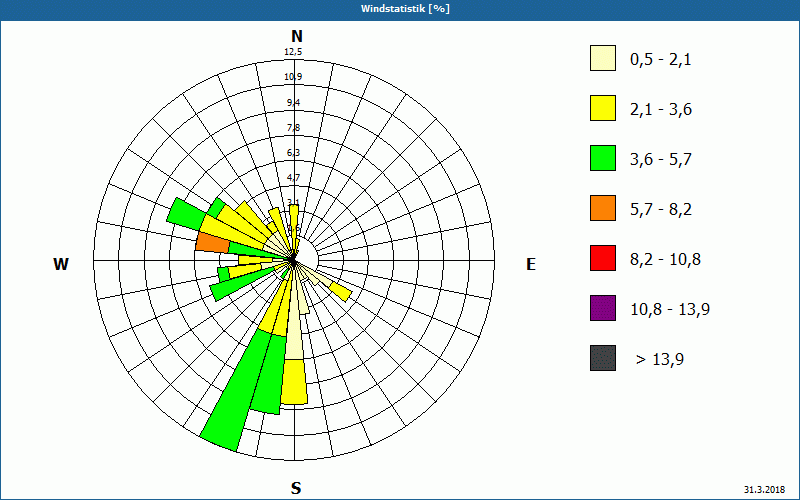Click the 12,5 radial axis value
The image size is (800, 500).
pos(293,52)
